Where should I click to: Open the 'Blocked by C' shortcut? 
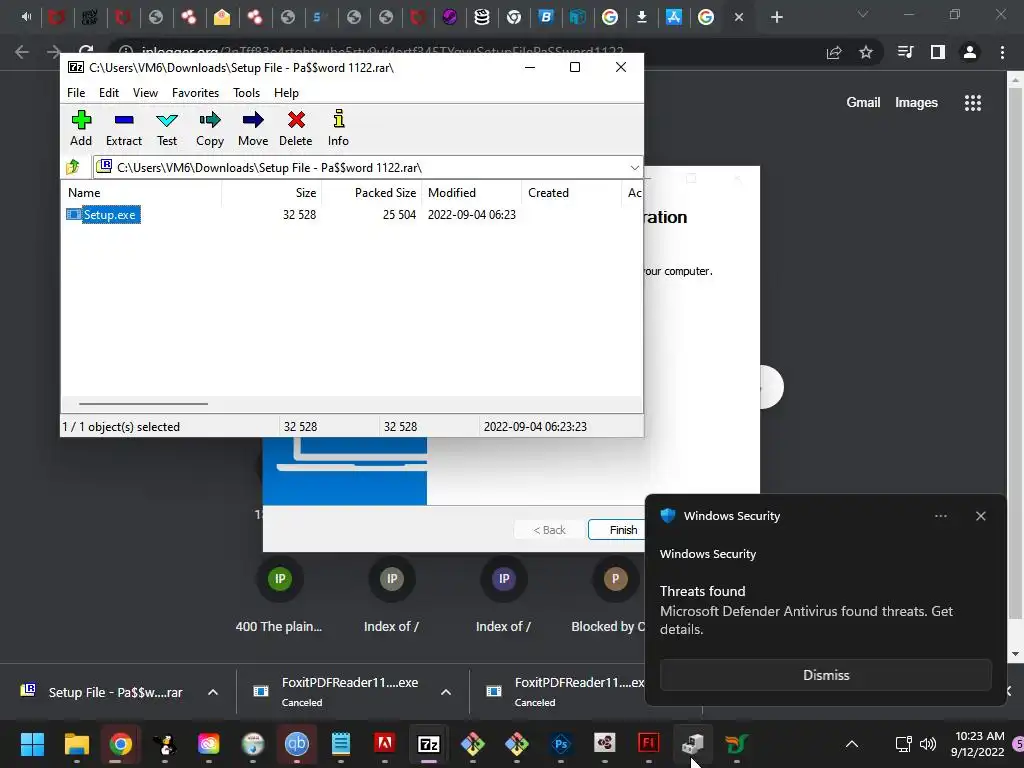pos(607,595)
